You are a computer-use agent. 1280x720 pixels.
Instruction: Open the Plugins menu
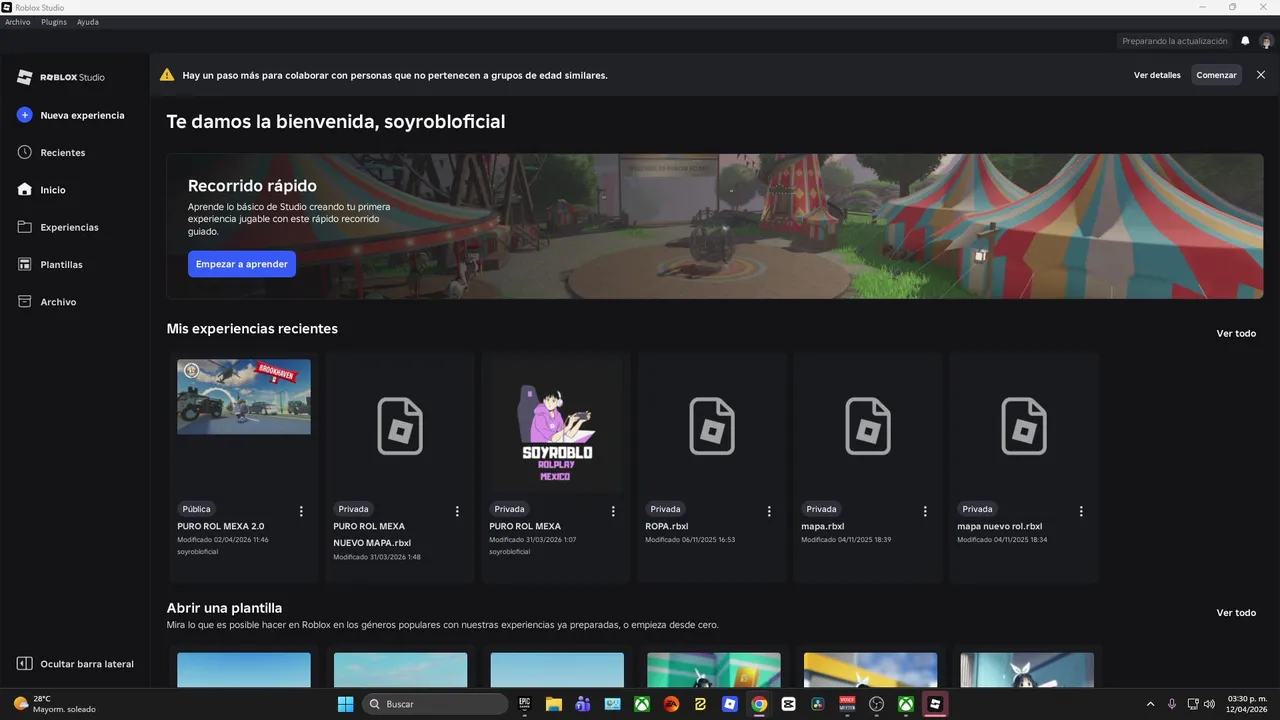point(54,22)
